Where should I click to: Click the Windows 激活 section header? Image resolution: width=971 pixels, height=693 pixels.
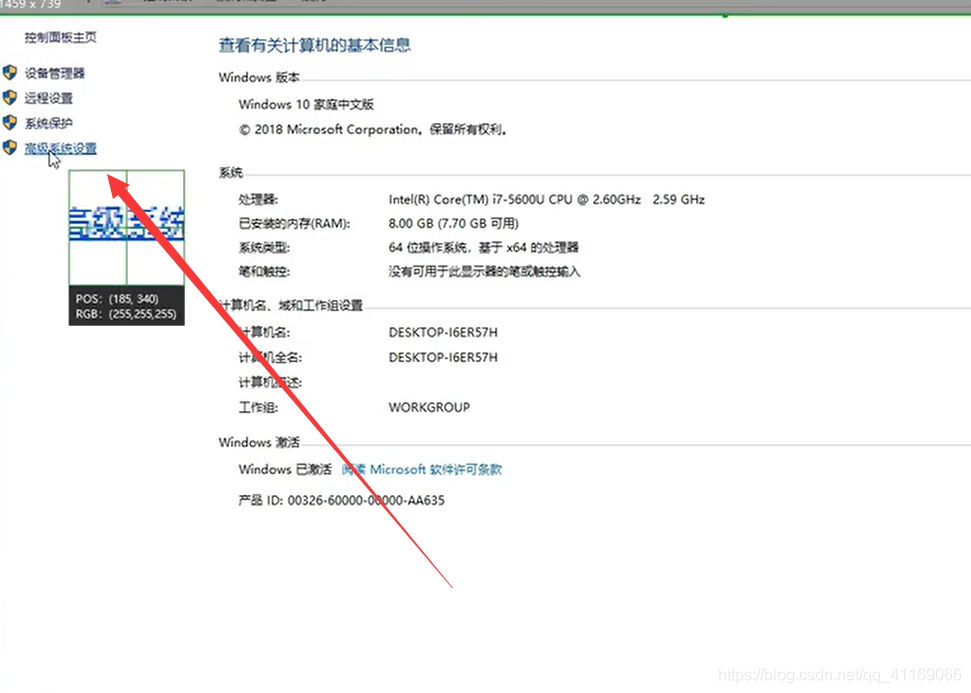[x=259, y=442]
